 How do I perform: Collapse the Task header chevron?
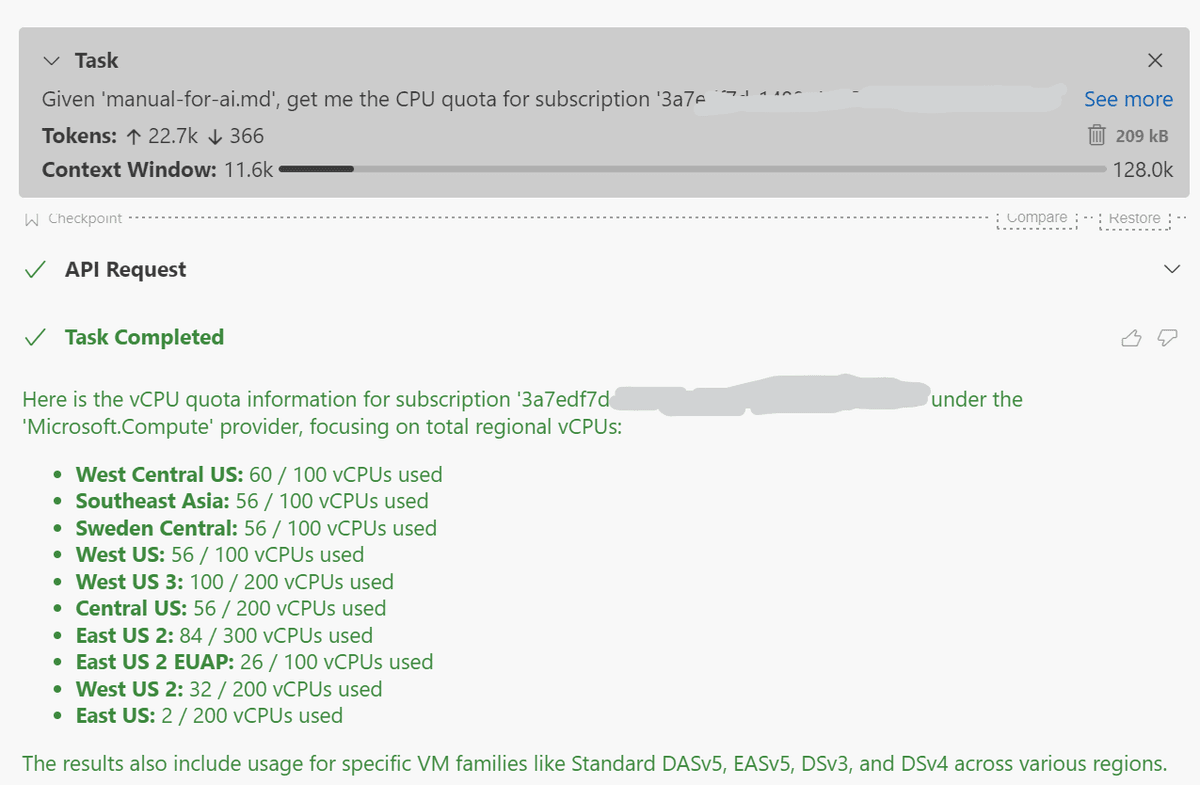click(52, 61)
